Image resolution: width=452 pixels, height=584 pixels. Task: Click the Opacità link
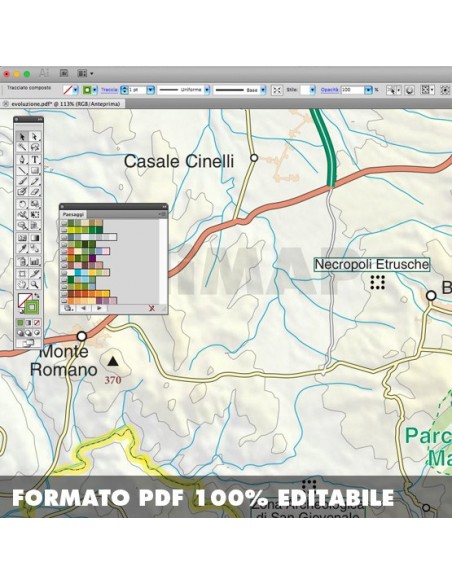pyautogui.click(x=330, y=90)
